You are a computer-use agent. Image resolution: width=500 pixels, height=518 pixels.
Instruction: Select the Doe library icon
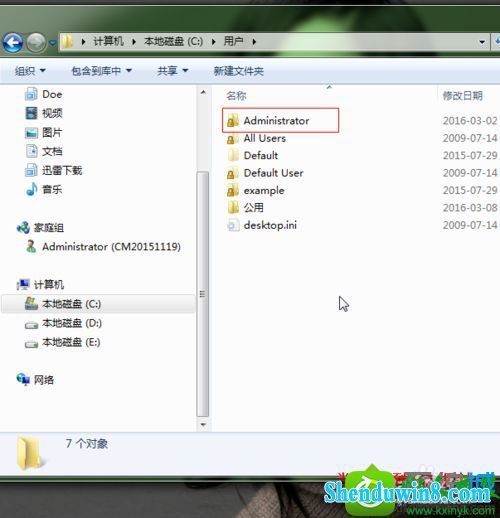point(31,94)
